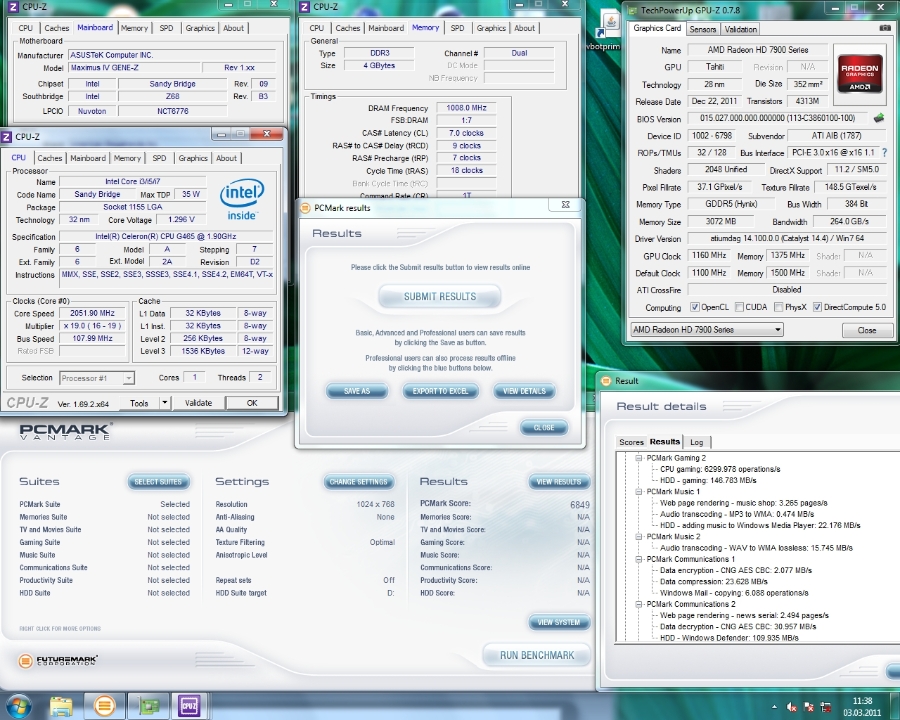The width and height of the screenshot is (900, 720).
Task: Collapse the PCMark Communications 2 tree node
Action: [x=638, y=604]
